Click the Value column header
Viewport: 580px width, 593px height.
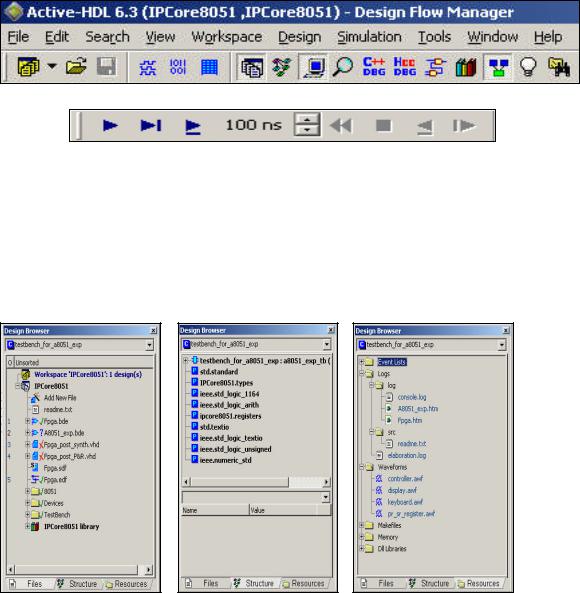(x=283, y=510)
